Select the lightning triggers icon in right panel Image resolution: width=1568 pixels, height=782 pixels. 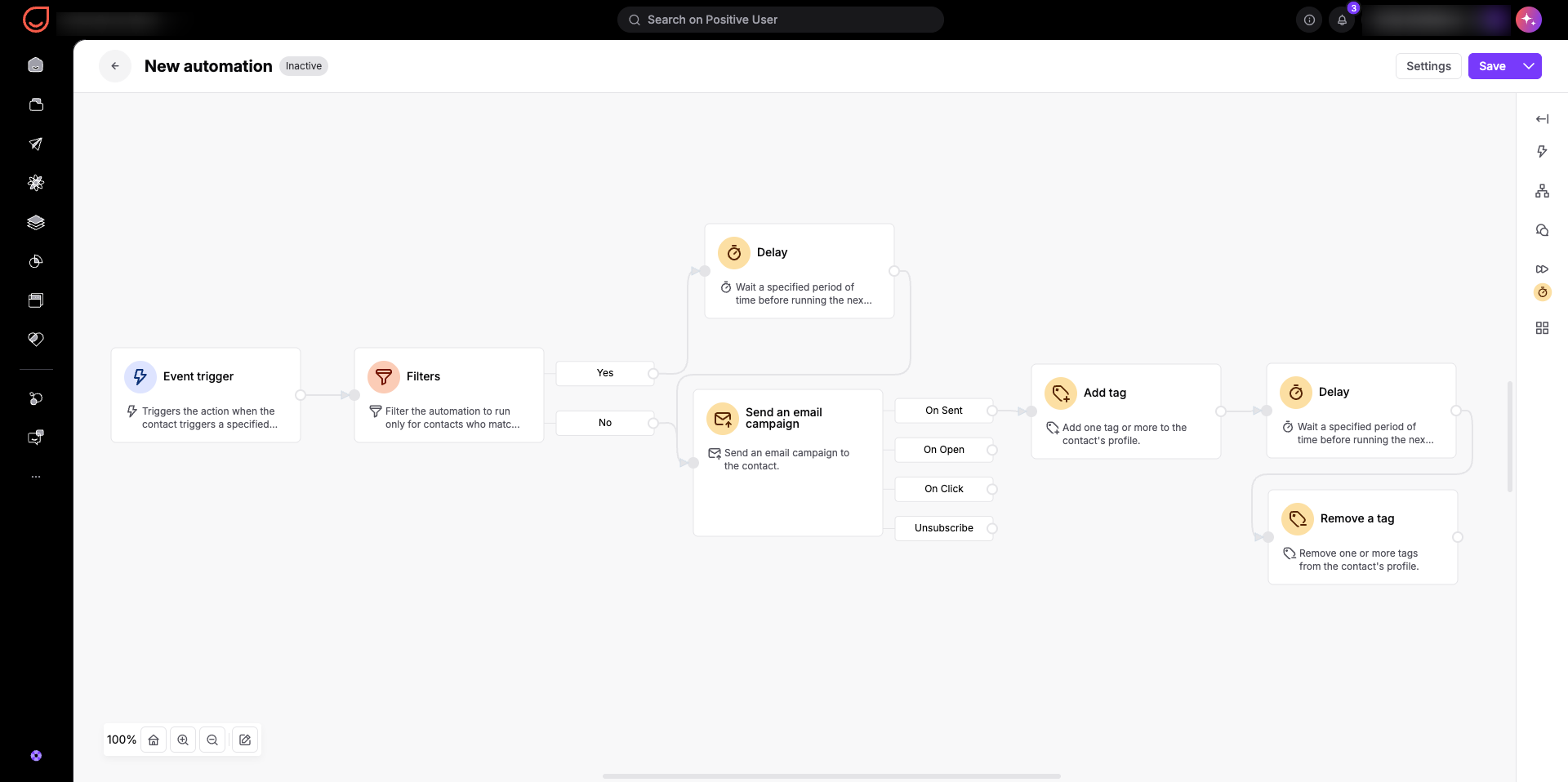point(1542,152)
